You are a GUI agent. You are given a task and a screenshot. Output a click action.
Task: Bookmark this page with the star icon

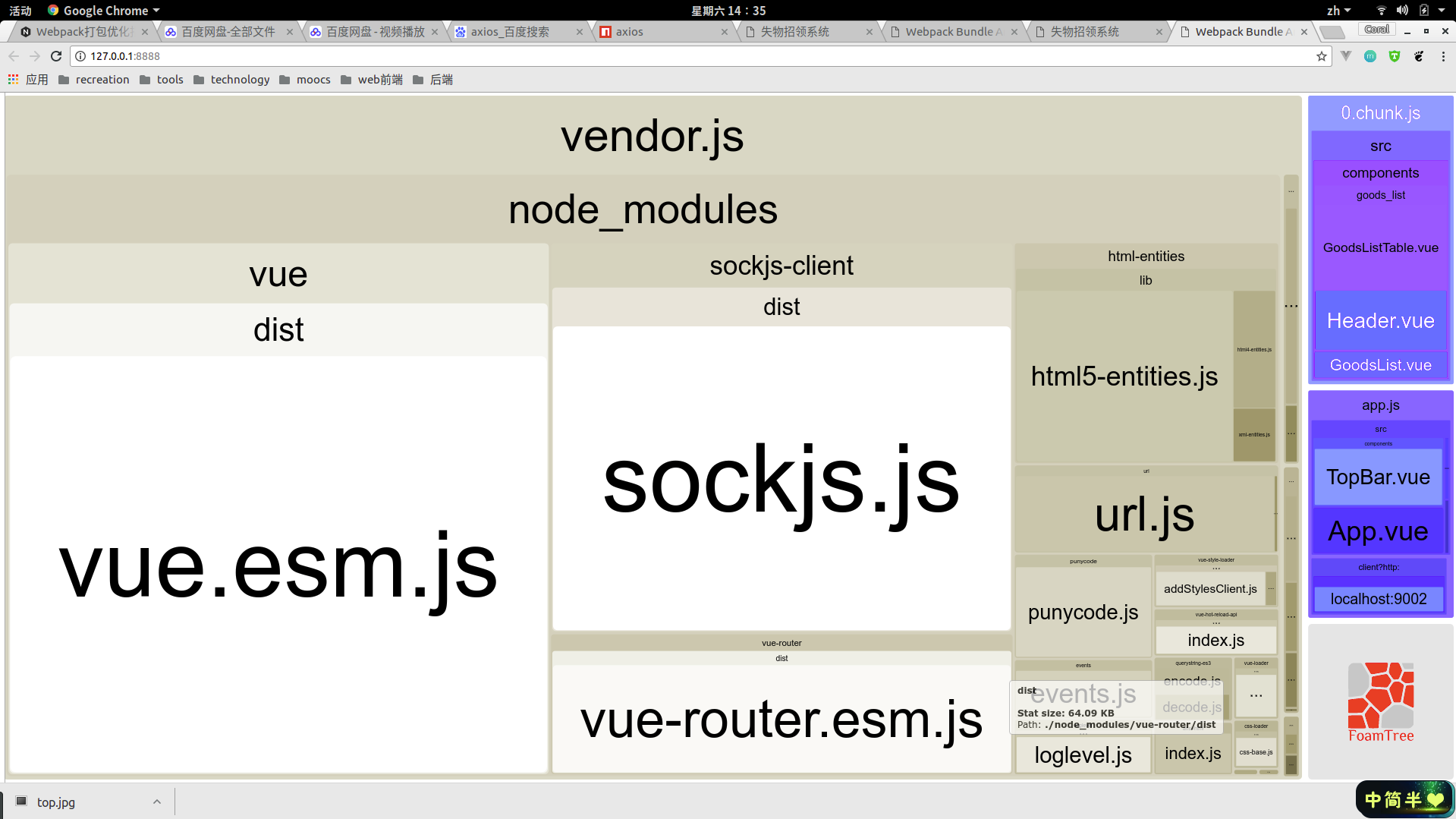1322,56
